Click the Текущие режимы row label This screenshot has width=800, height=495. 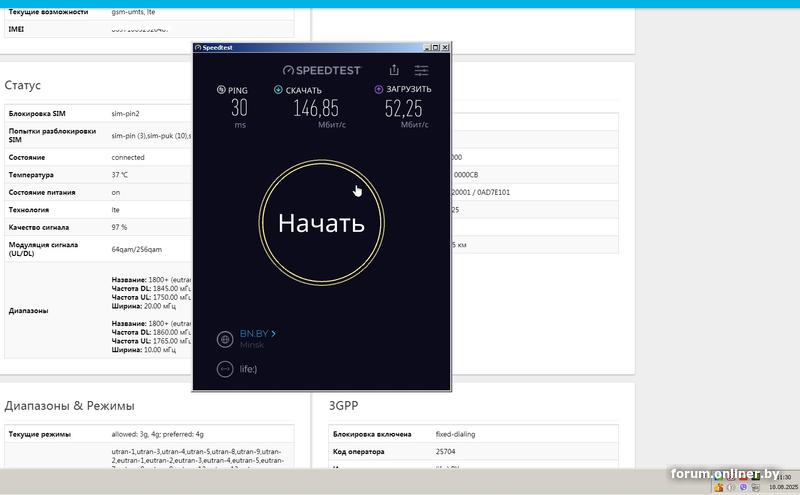coord(40,434)
